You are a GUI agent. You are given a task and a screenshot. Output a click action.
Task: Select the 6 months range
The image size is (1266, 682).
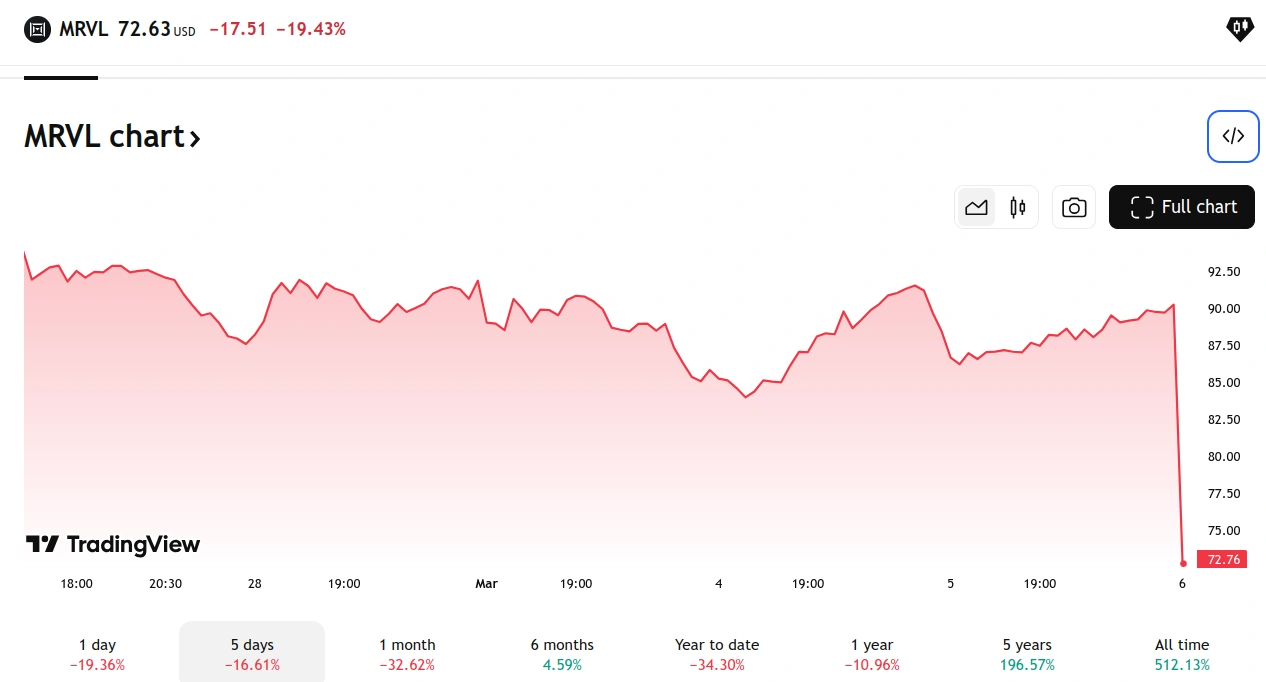[562, 654]
